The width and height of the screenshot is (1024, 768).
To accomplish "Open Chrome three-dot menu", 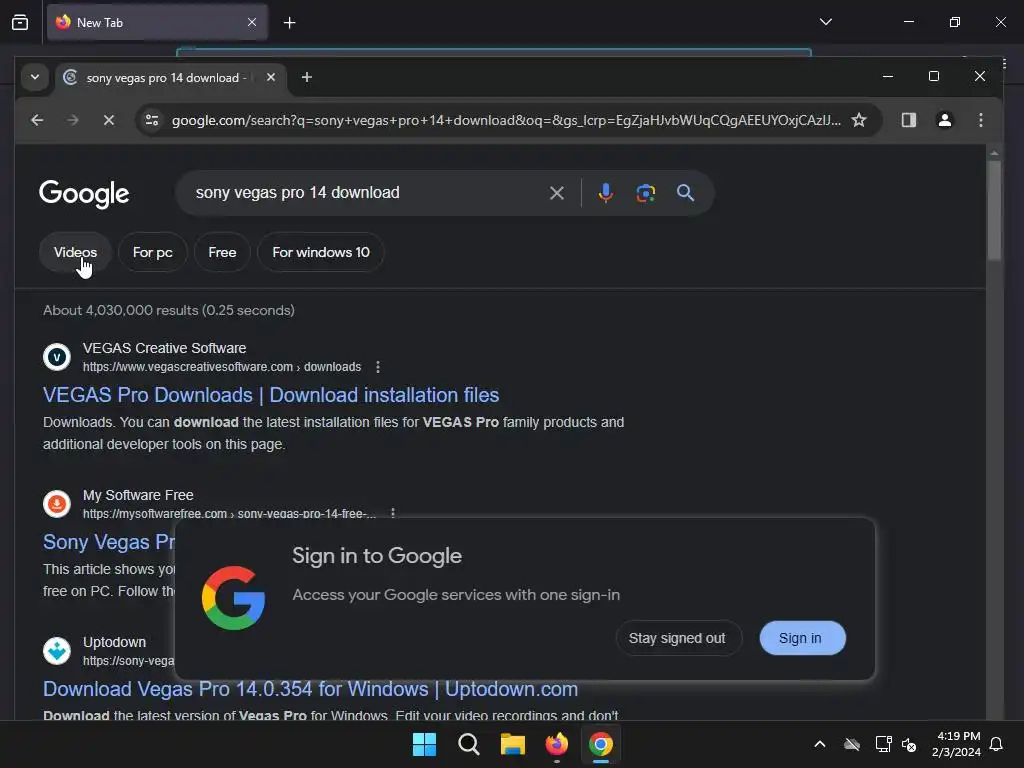I will point(980,120).
